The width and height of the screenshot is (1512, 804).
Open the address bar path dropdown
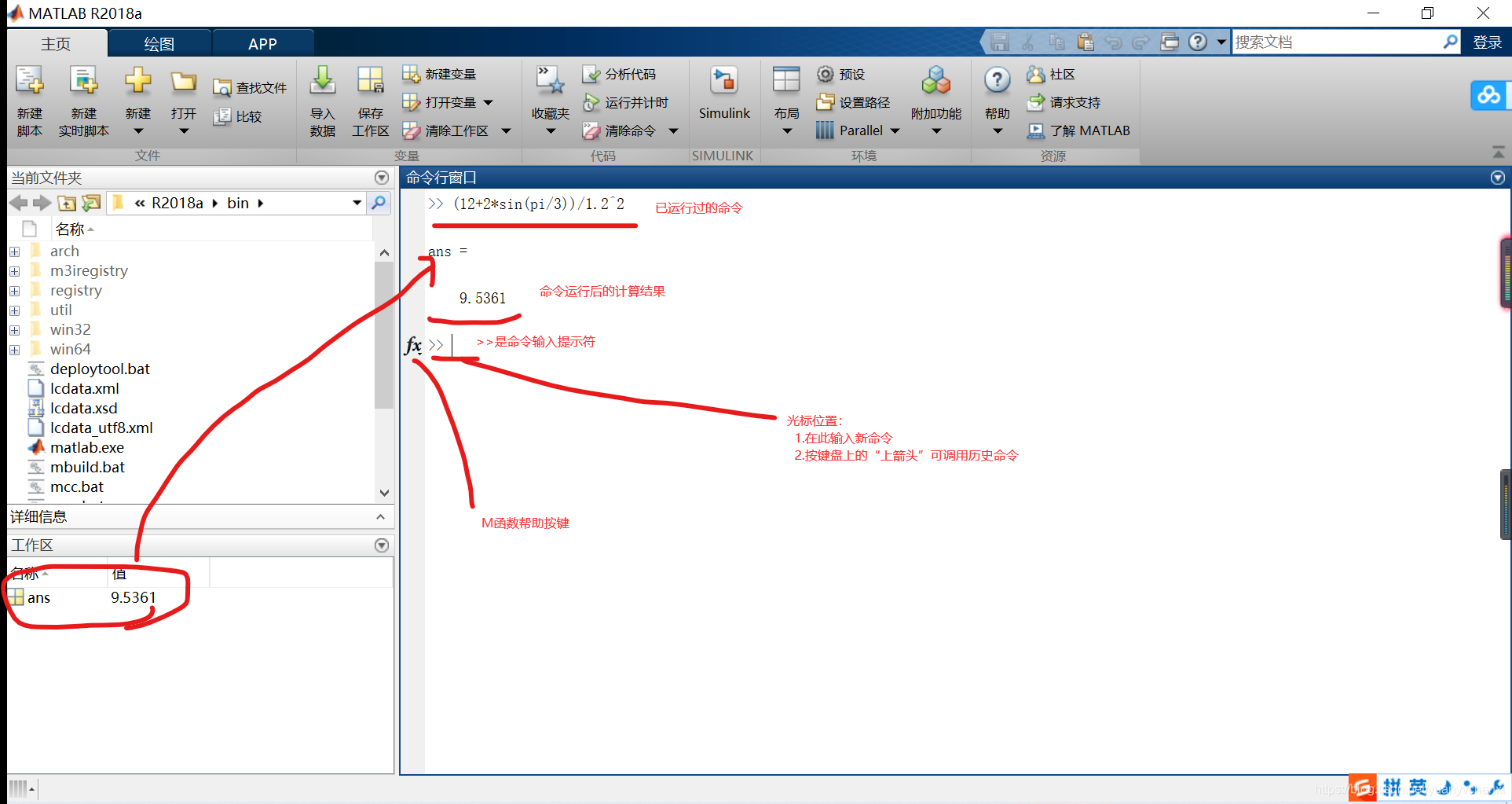(357, 203)
